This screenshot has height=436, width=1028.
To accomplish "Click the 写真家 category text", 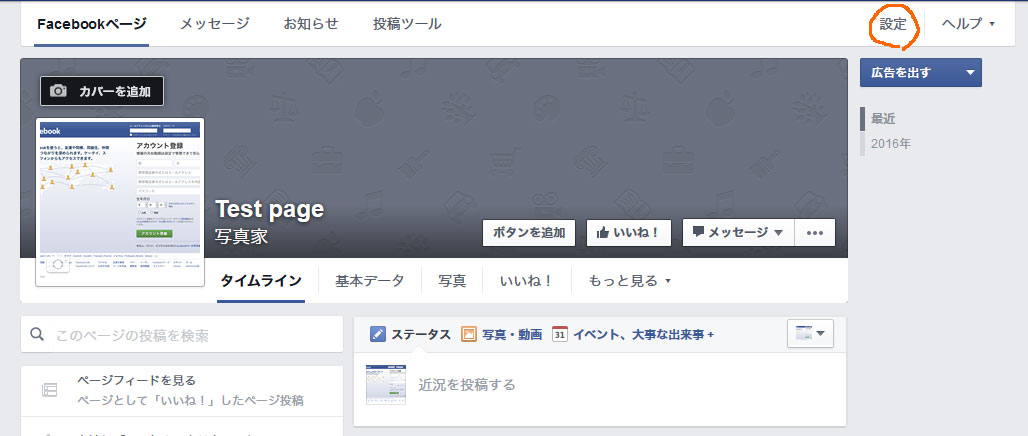I will point(241,237).
